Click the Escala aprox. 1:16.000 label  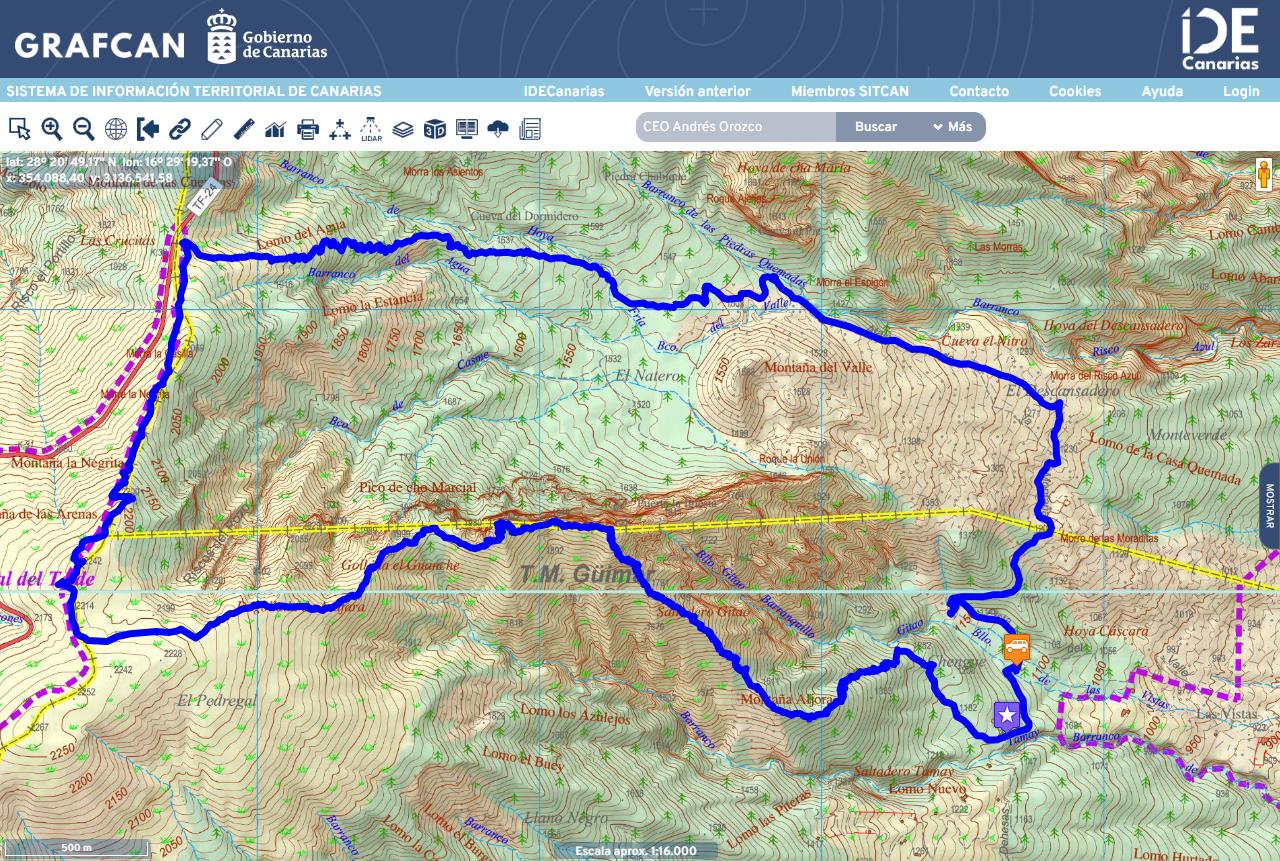(636, 852)
